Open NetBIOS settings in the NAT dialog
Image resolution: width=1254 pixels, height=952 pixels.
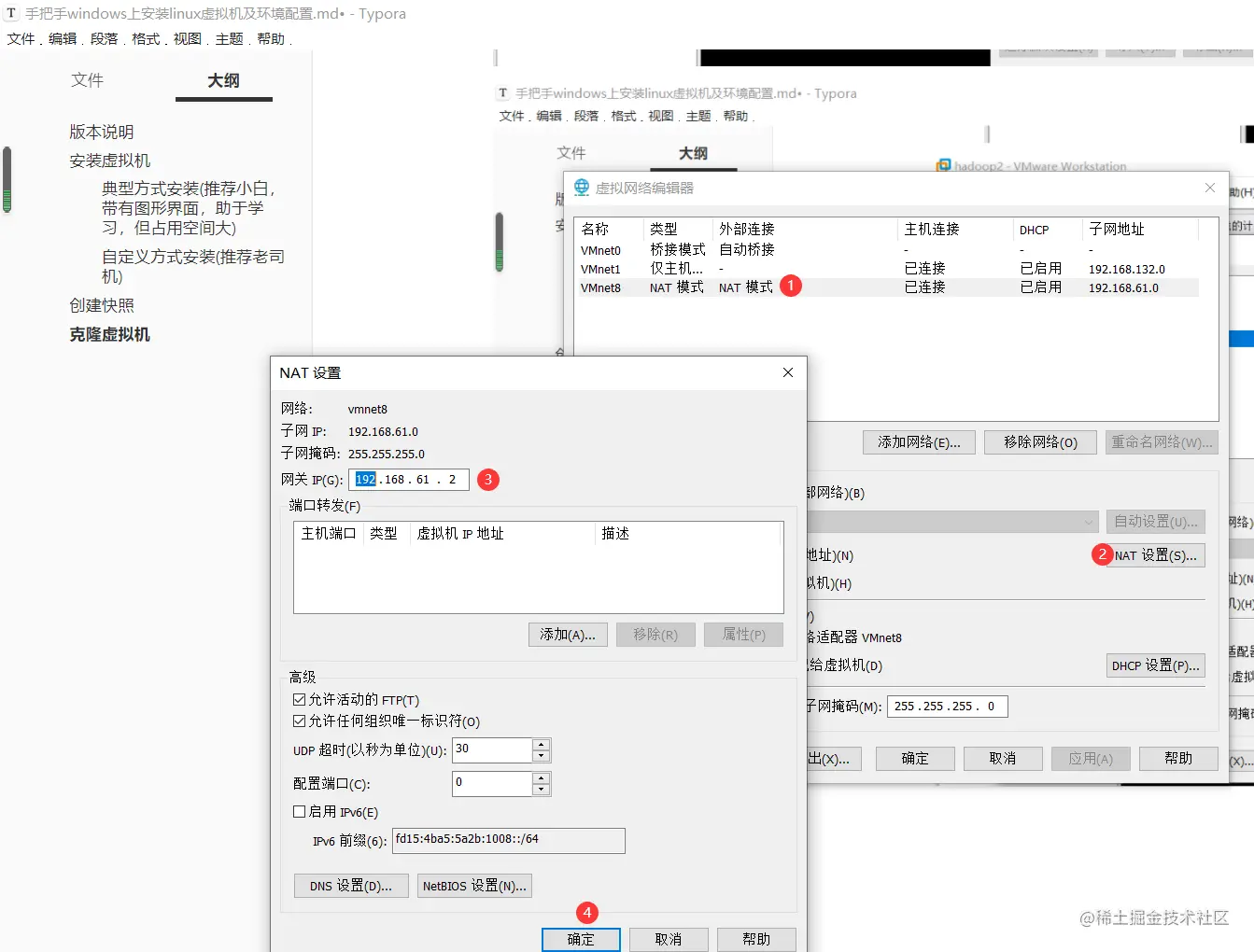coord(474,886)
